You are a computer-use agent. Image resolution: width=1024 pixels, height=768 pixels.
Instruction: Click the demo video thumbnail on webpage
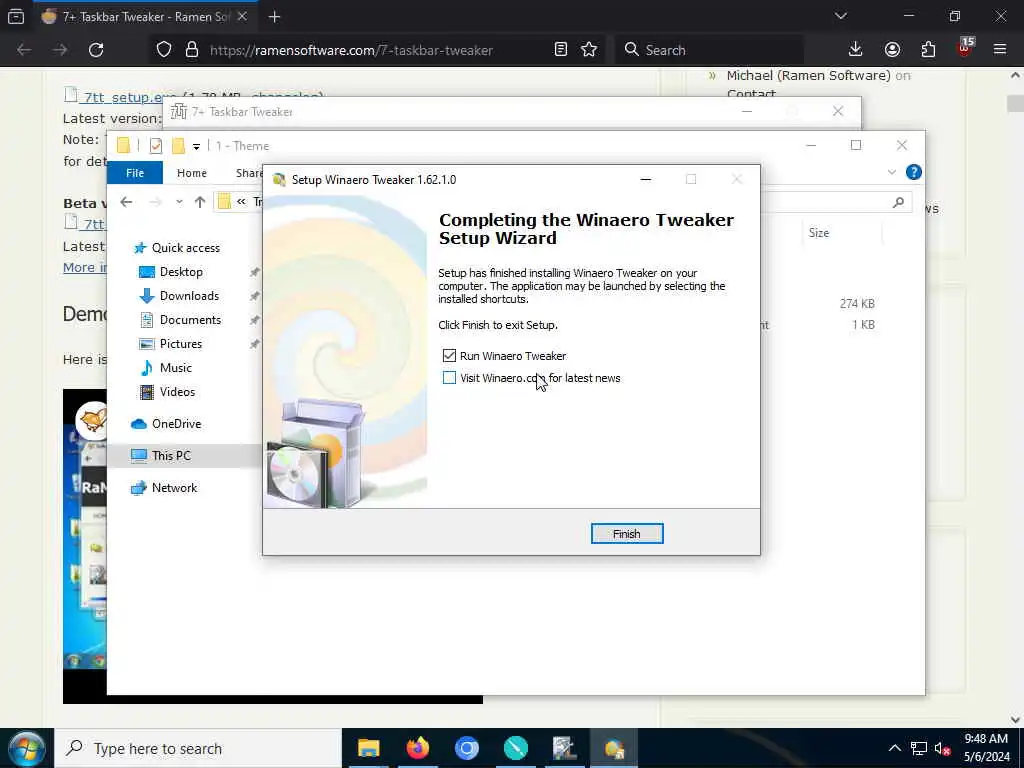85,546
